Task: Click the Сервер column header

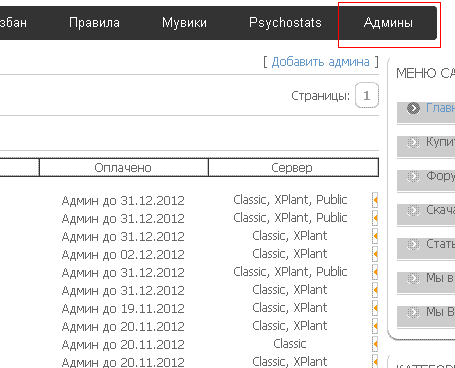Action: click(x=293, y=167)
